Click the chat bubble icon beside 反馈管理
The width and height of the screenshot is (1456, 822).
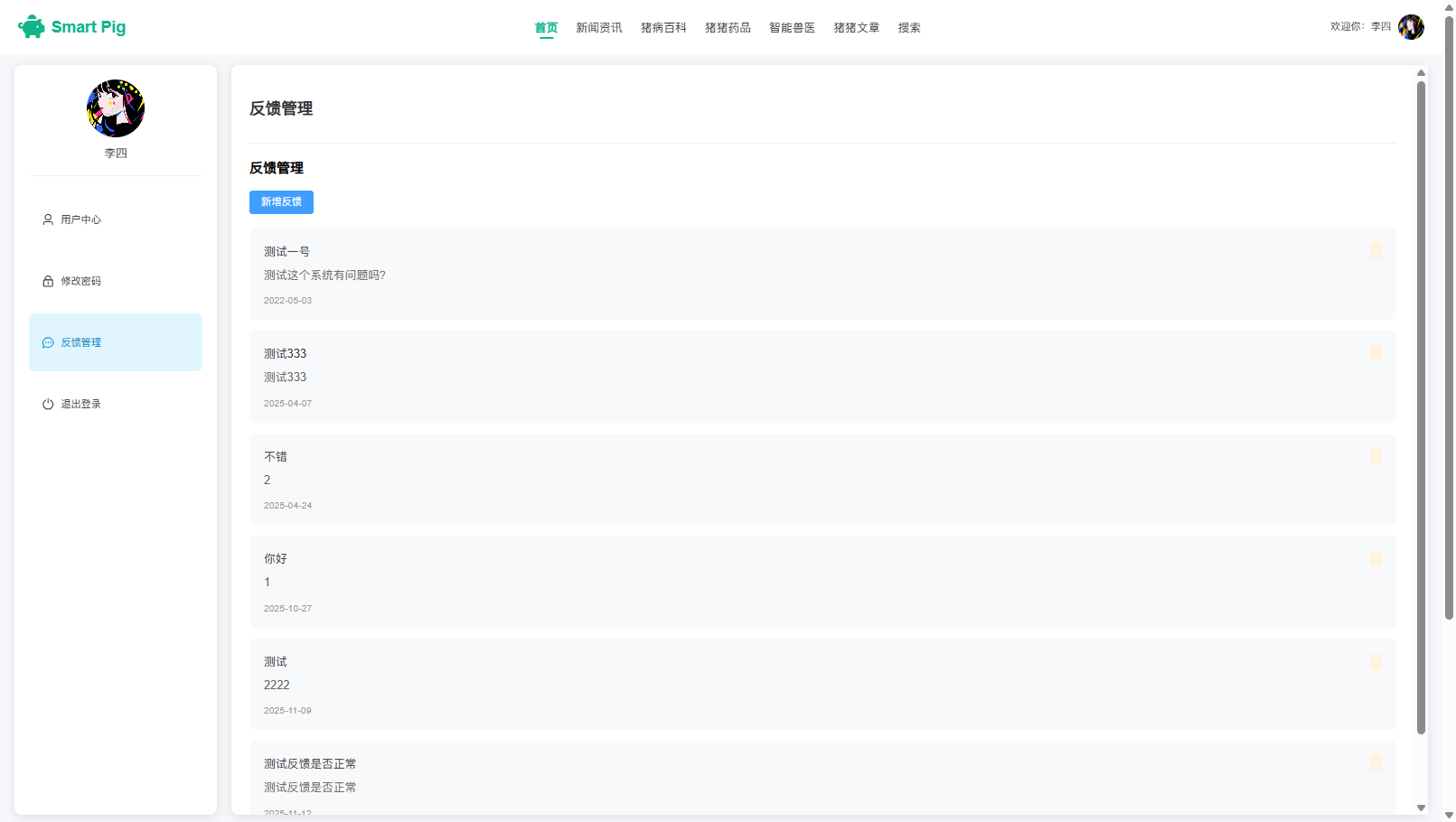pos(48,342)
